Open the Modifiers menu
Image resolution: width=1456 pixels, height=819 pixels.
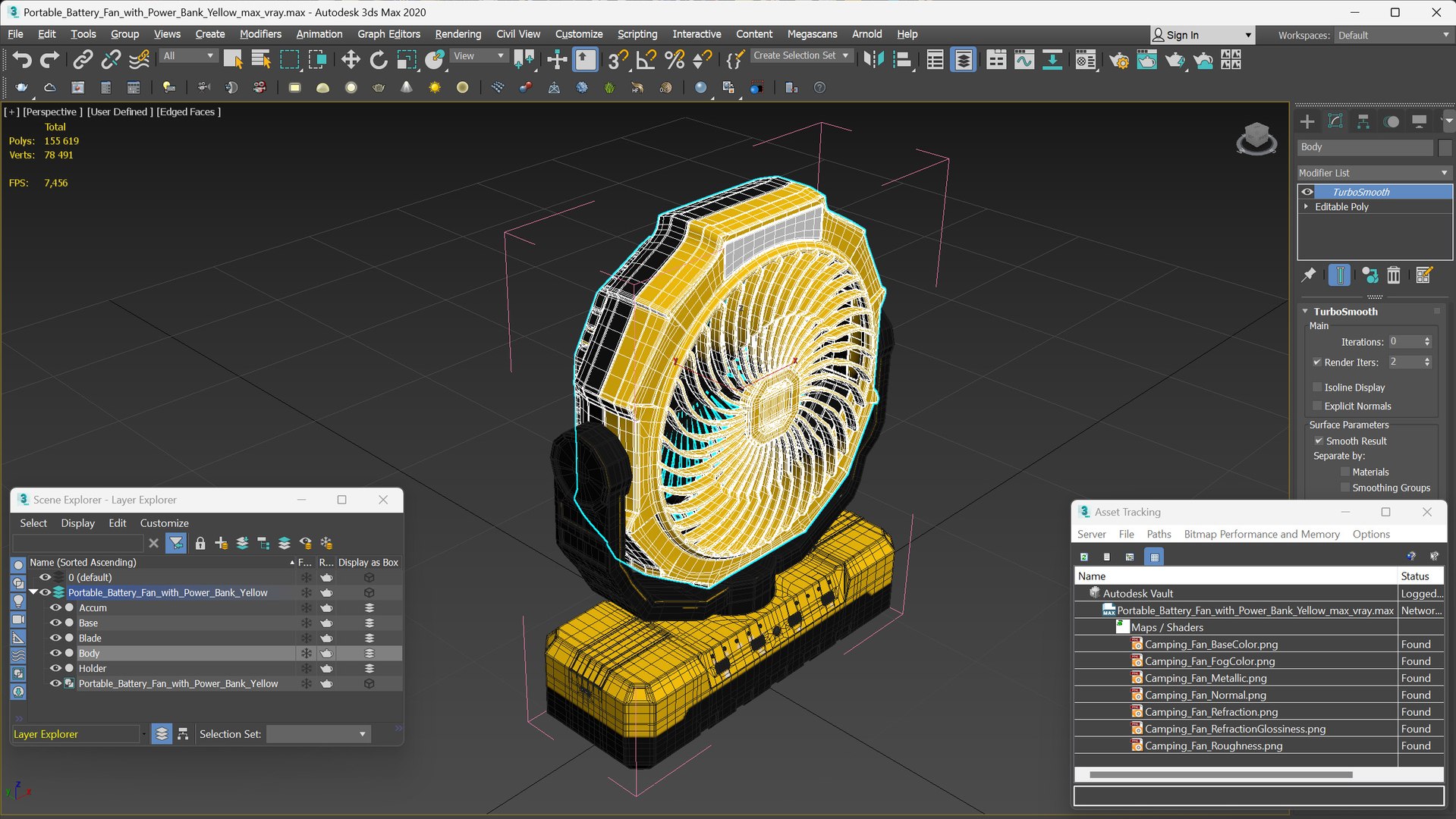(260, 34)
